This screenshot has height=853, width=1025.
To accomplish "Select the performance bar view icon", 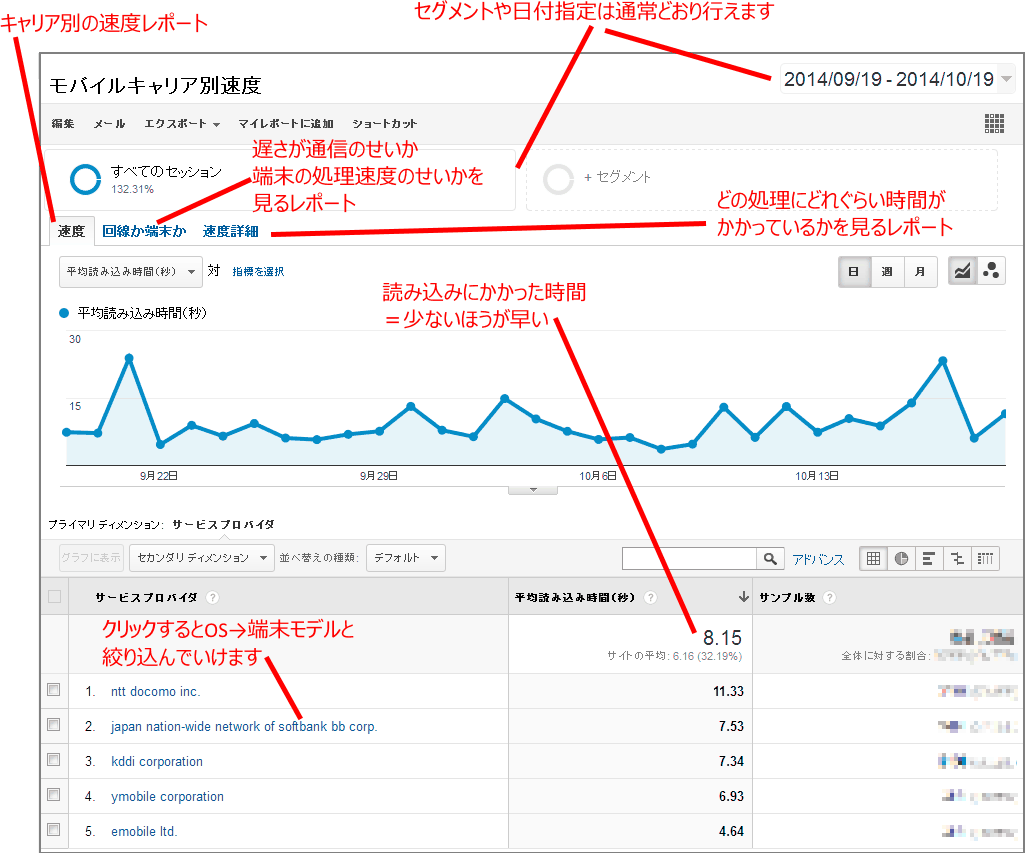I will click(x=929, y=559).
